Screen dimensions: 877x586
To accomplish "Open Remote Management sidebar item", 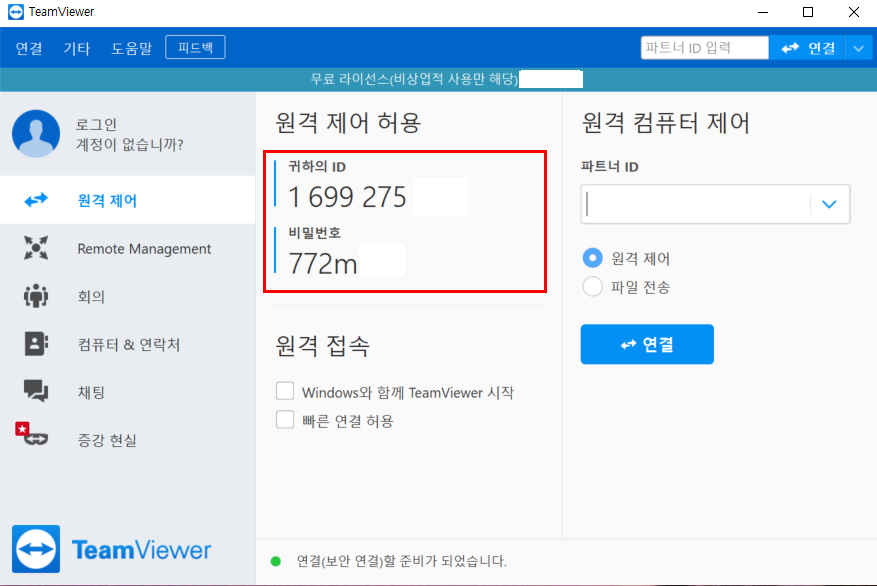I will point(128,248).
